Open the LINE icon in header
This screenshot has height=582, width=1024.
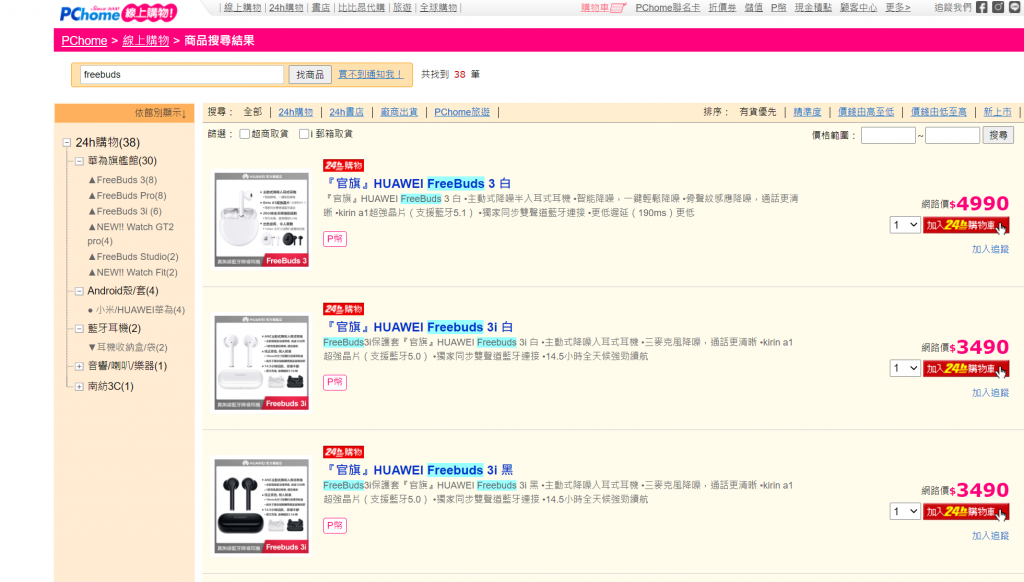1015,7
